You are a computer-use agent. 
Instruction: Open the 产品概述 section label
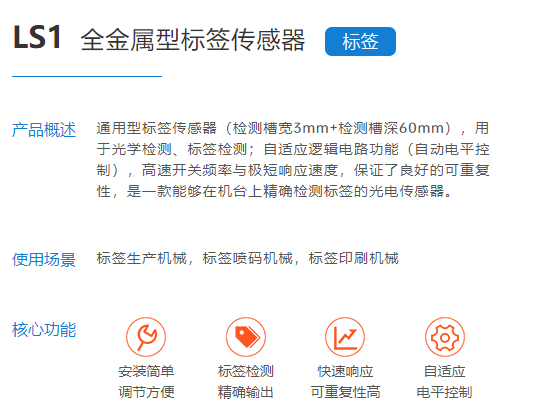pyautogui.click(x=44, y=130)
